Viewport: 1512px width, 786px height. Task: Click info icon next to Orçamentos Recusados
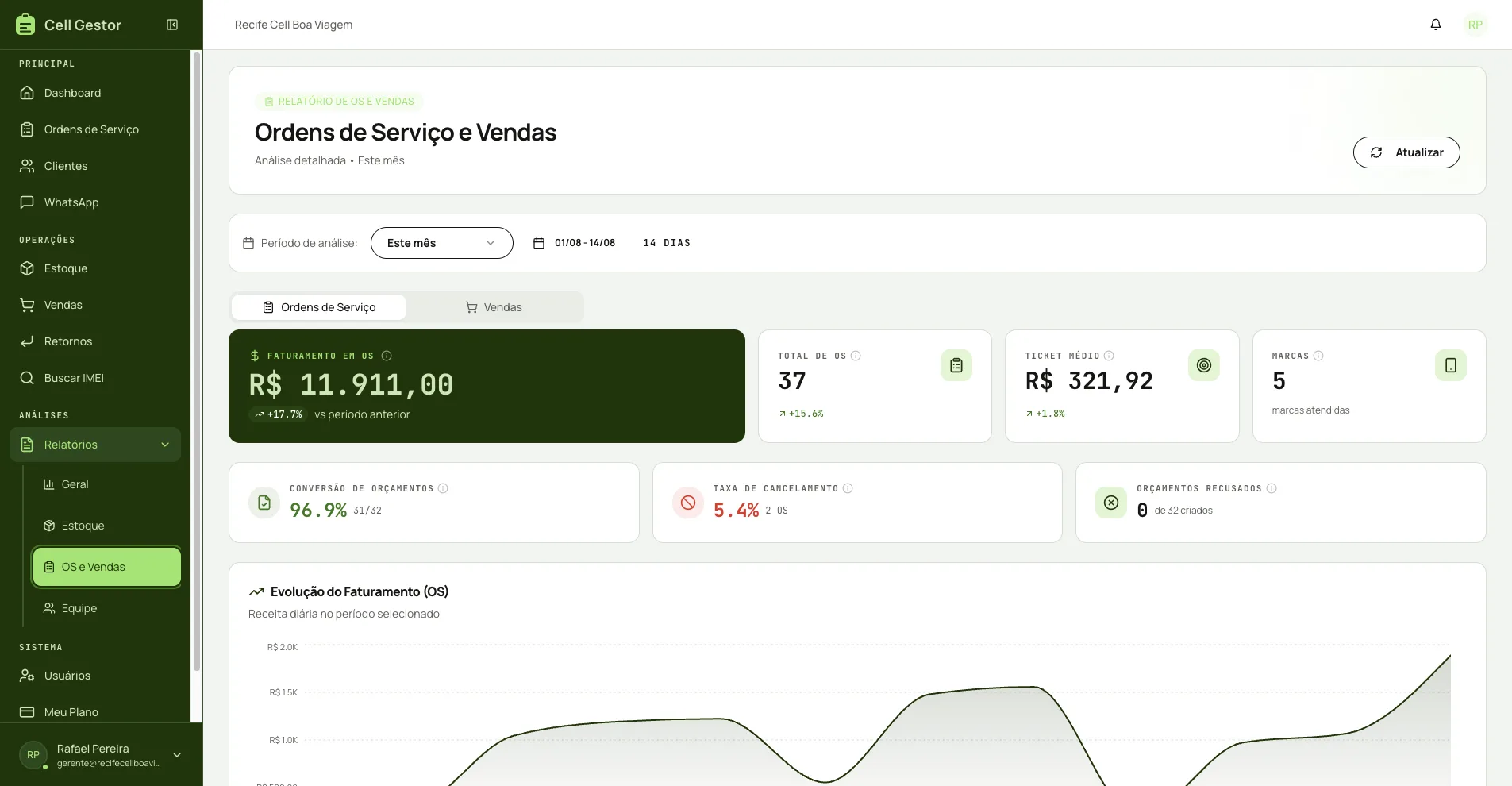pos(1272,488)
